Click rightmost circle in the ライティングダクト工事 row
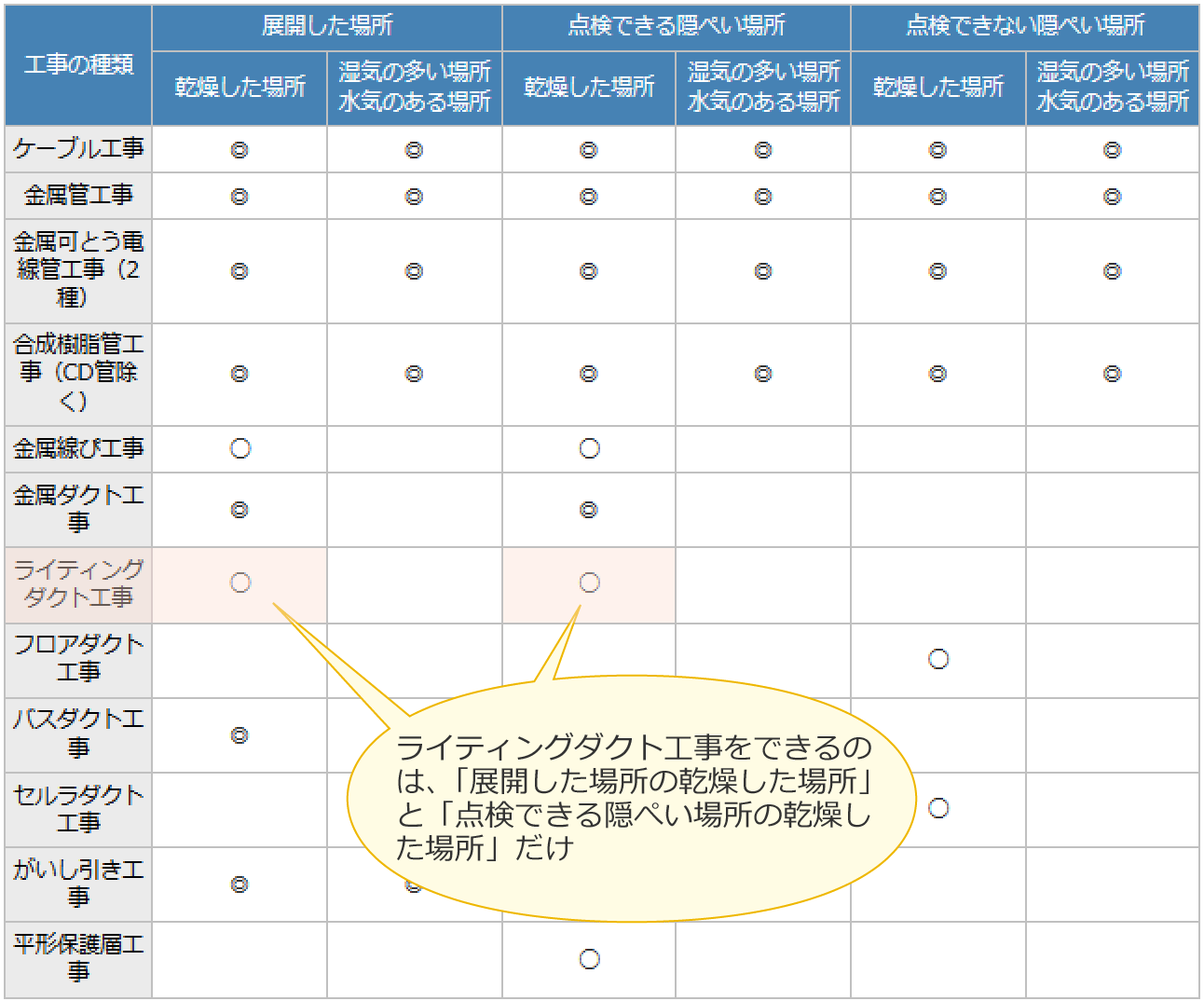 point(589,583)
